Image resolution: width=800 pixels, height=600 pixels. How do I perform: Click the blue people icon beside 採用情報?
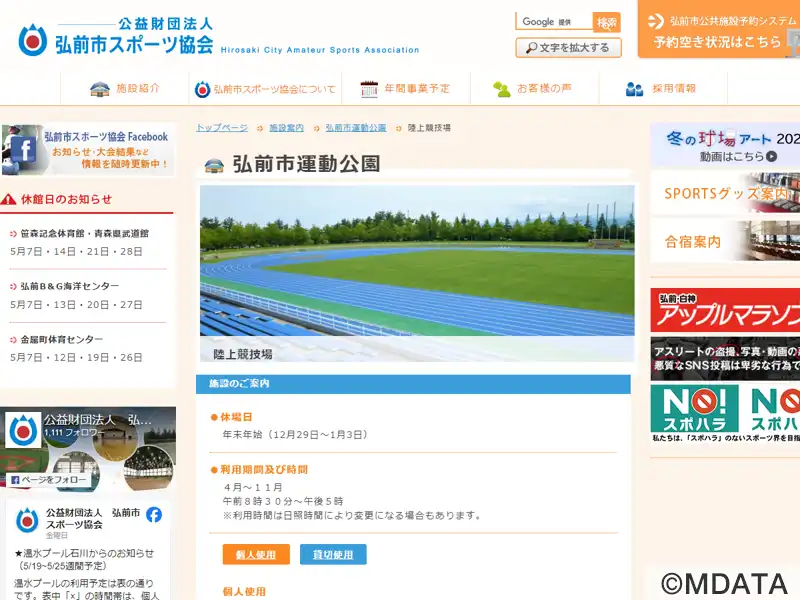pyautogui.click(x=634, y=89)
